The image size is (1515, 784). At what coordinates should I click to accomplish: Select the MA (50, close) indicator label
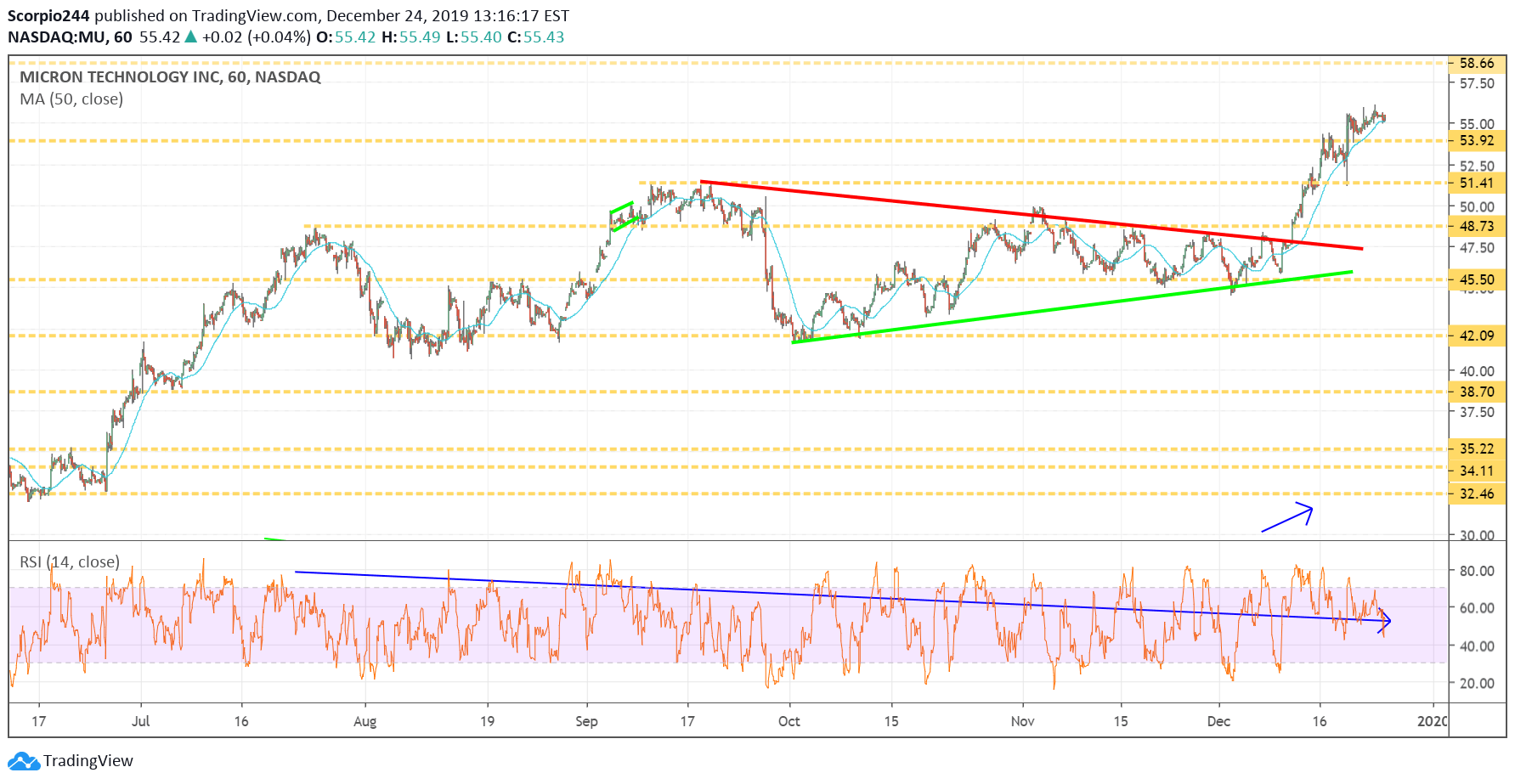coord(71,99)
